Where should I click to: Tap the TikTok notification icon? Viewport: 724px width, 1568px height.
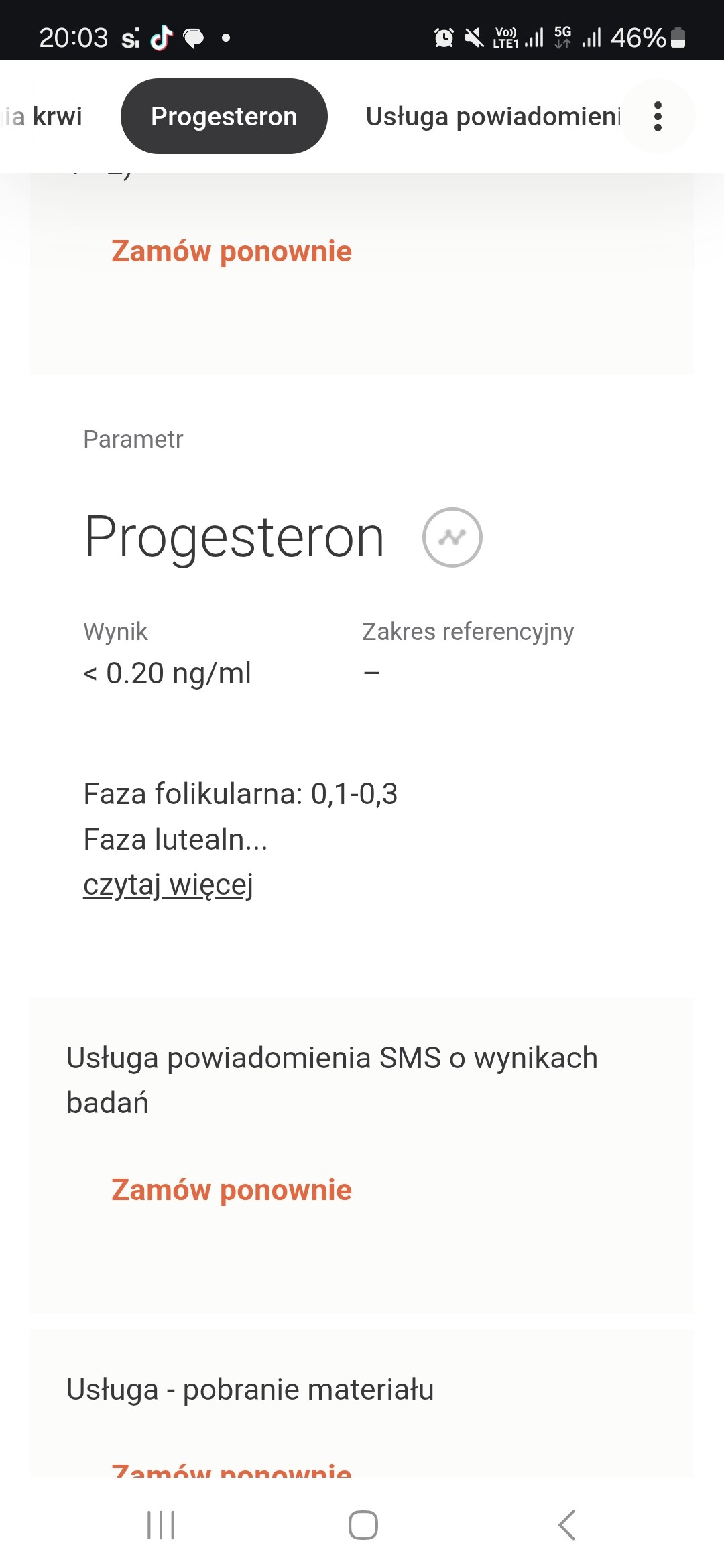pos(162,38)
